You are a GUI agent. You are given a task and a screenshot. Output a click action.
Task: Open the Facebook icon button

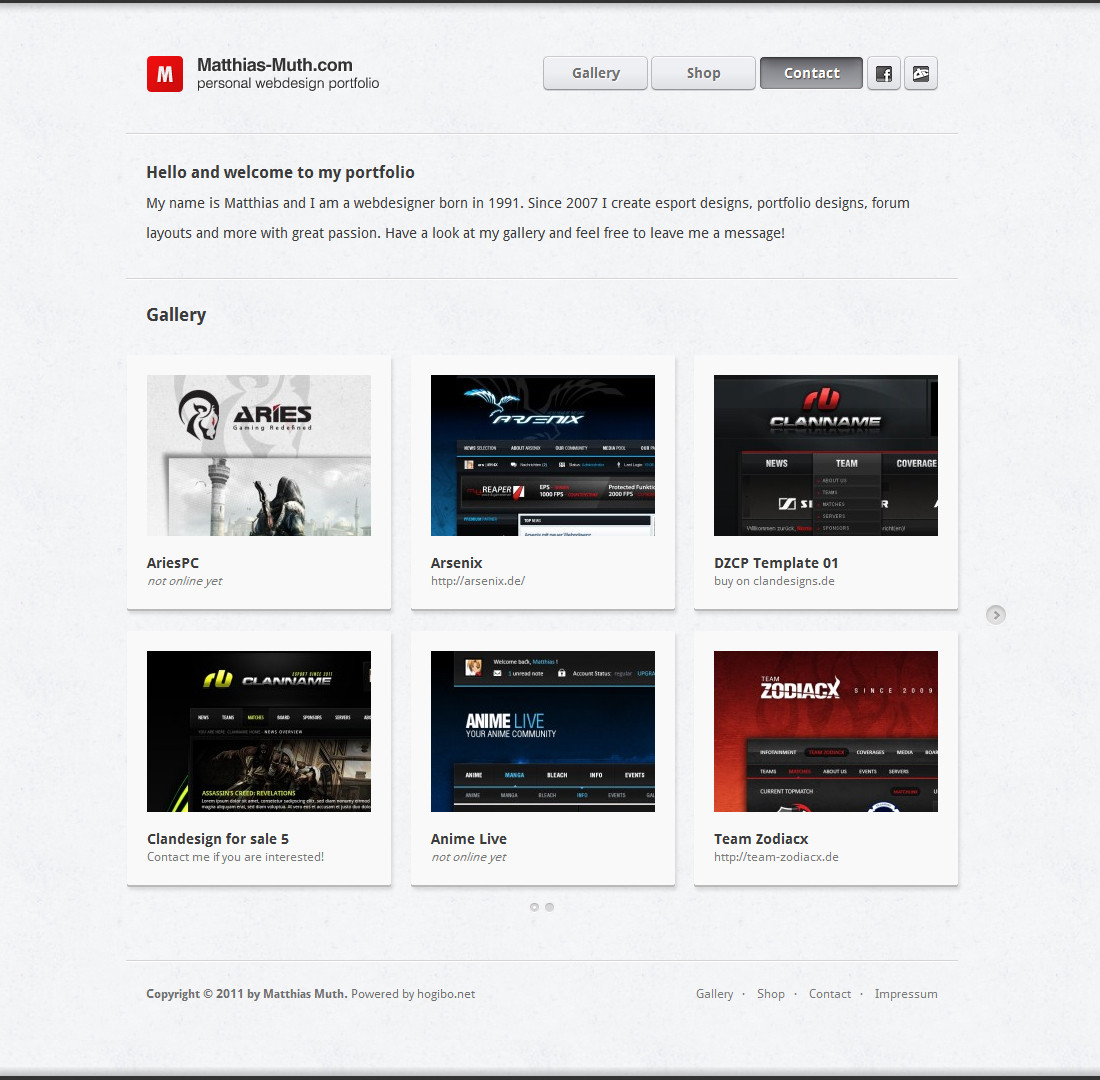tap(884, 73)
